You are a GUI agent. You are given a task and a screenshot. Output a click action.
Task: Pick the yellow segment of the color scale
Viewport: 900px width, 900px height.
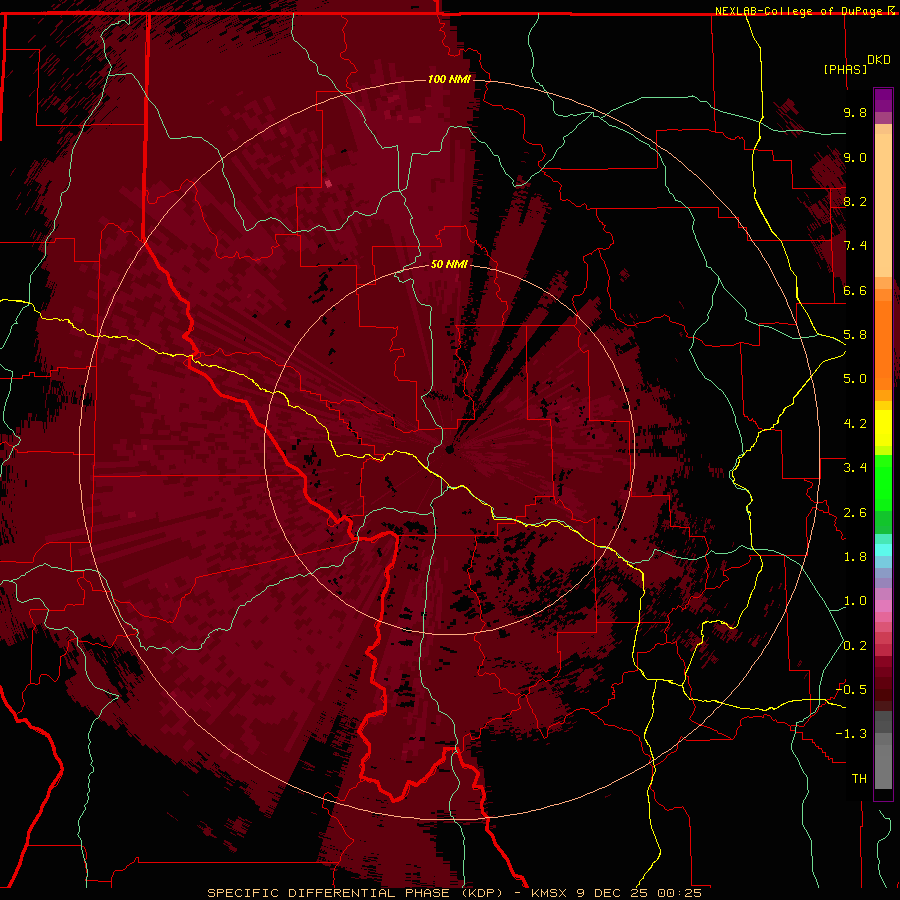883,428
